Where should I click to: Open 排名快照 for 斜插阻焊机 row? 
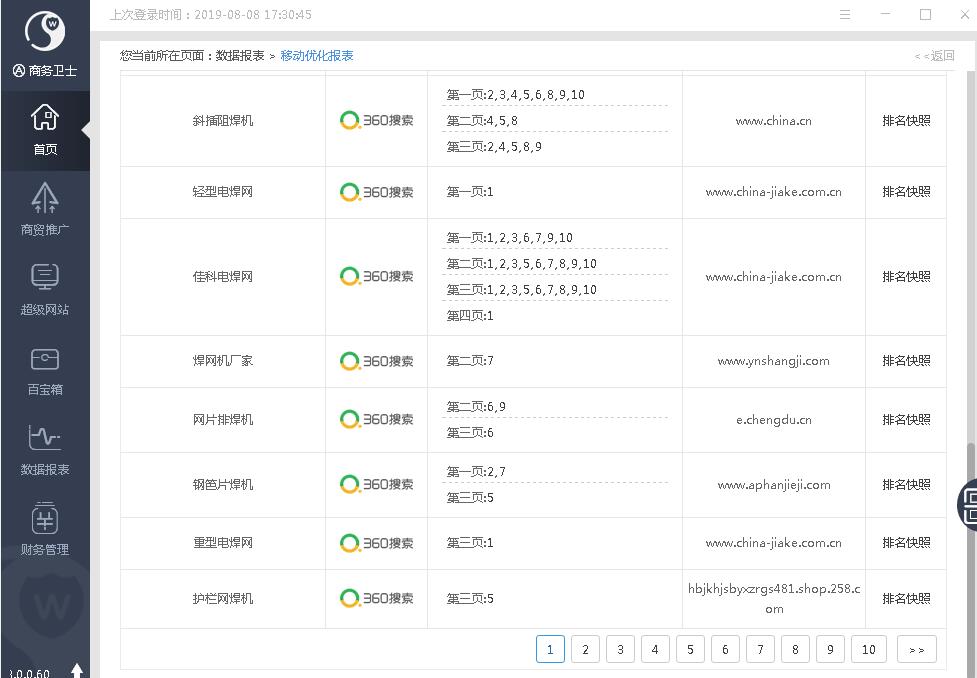[906, 121]
